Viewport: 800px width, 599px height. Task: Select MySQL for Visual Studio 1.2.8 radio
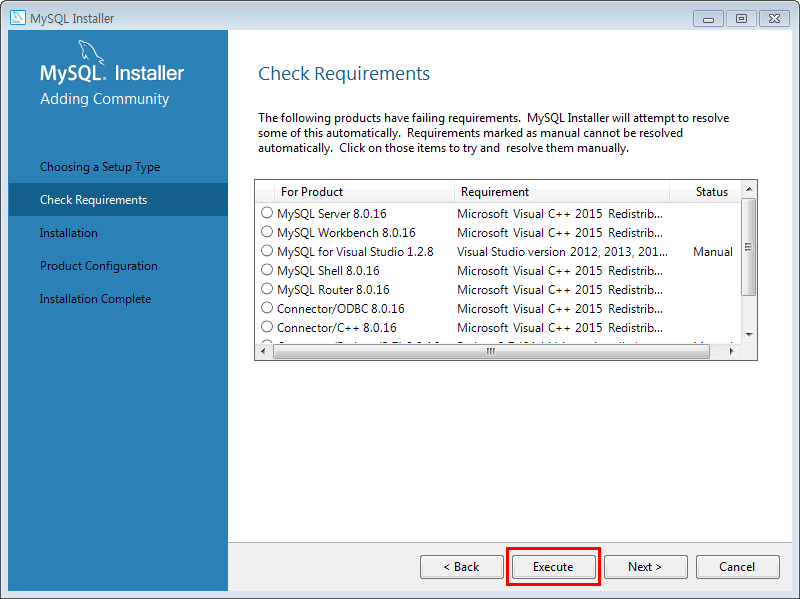point(267,251)
